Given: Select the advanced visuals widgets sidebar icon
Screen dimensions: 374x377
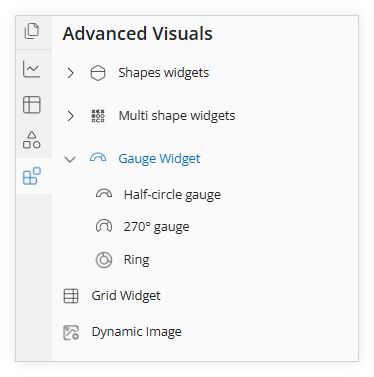Looking at the screenshot, I should pos(32,176).
